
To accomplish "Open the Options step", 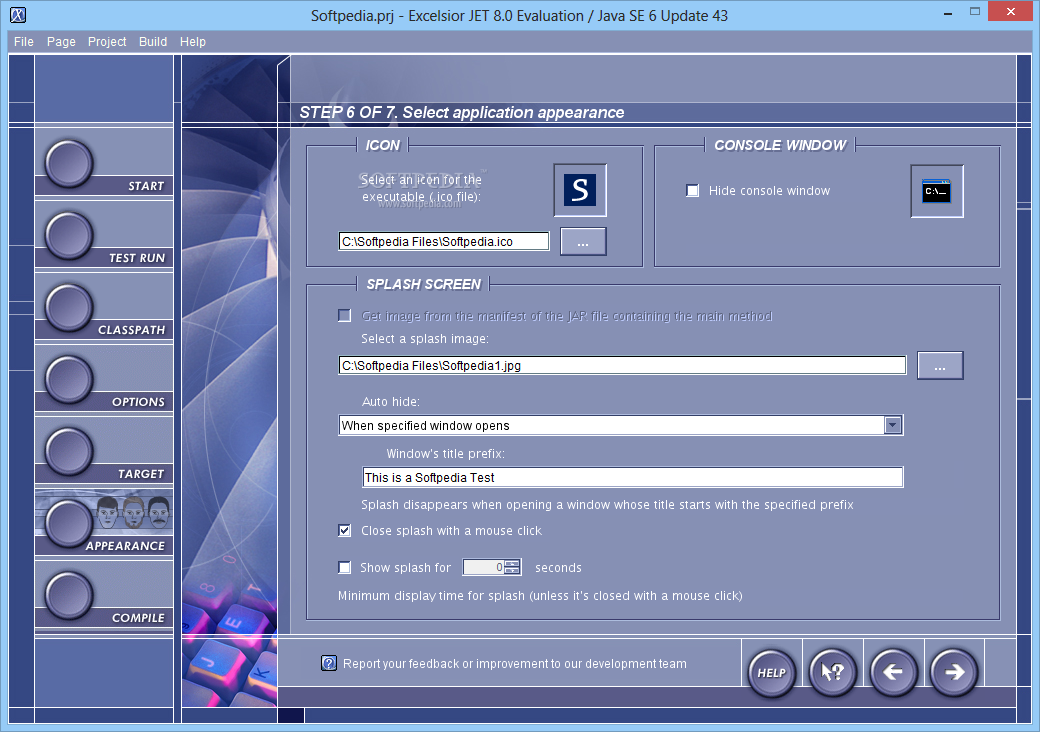I will [x=69, y=379].
